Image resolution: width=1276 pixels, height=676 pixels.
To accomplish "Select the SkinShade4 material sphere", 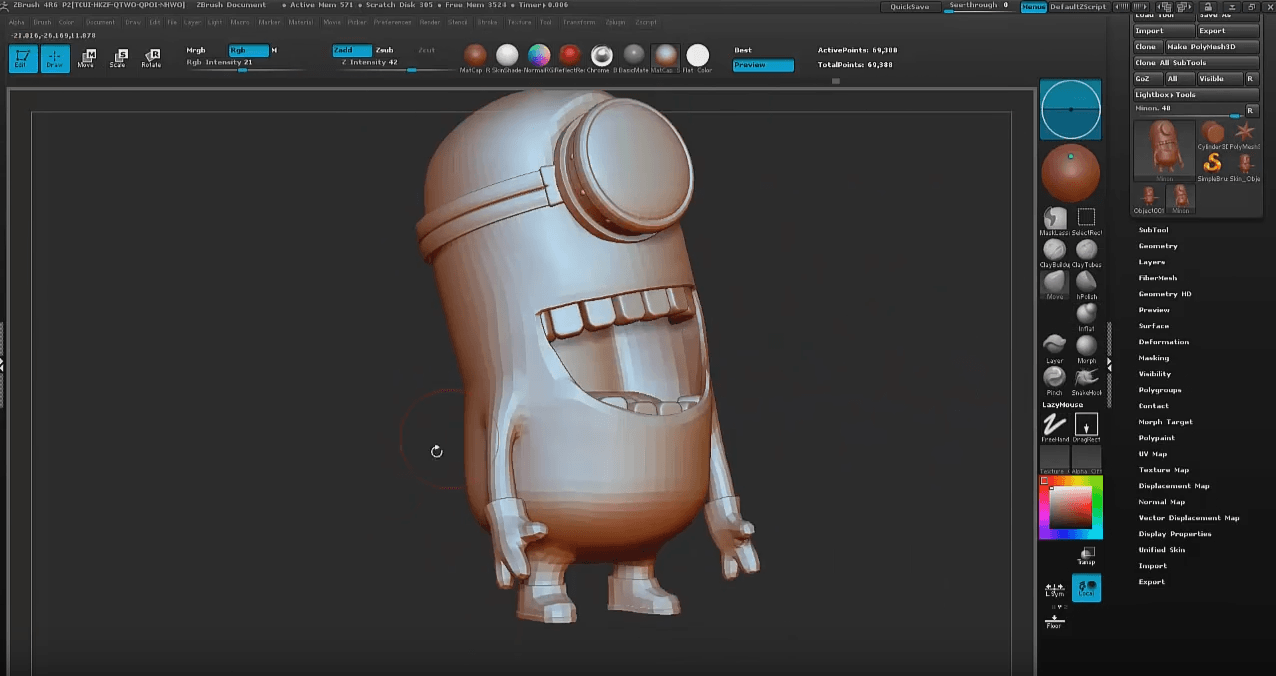I will click(507, 55).
